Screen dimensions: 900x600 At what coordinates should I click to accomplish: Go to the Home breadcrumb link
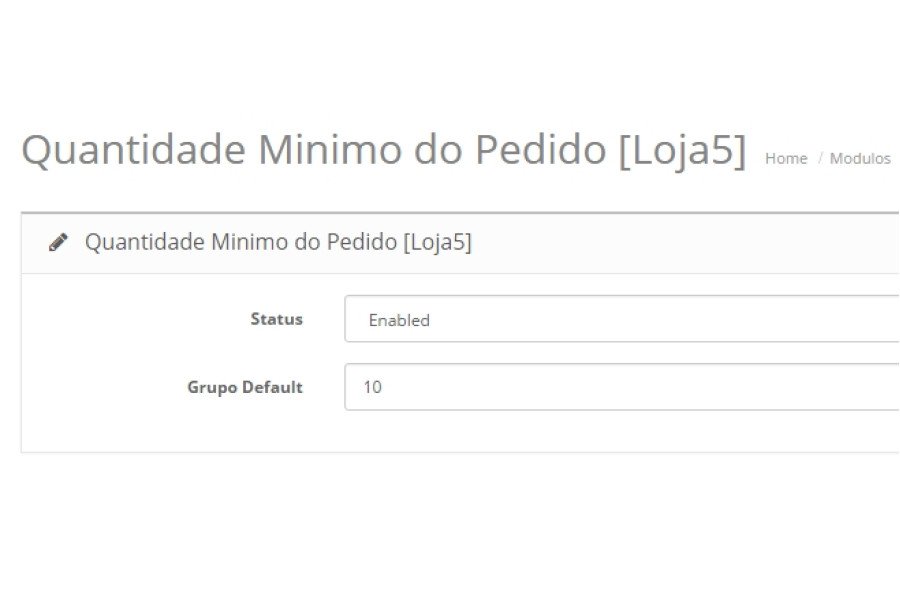[x=786, y=158]
